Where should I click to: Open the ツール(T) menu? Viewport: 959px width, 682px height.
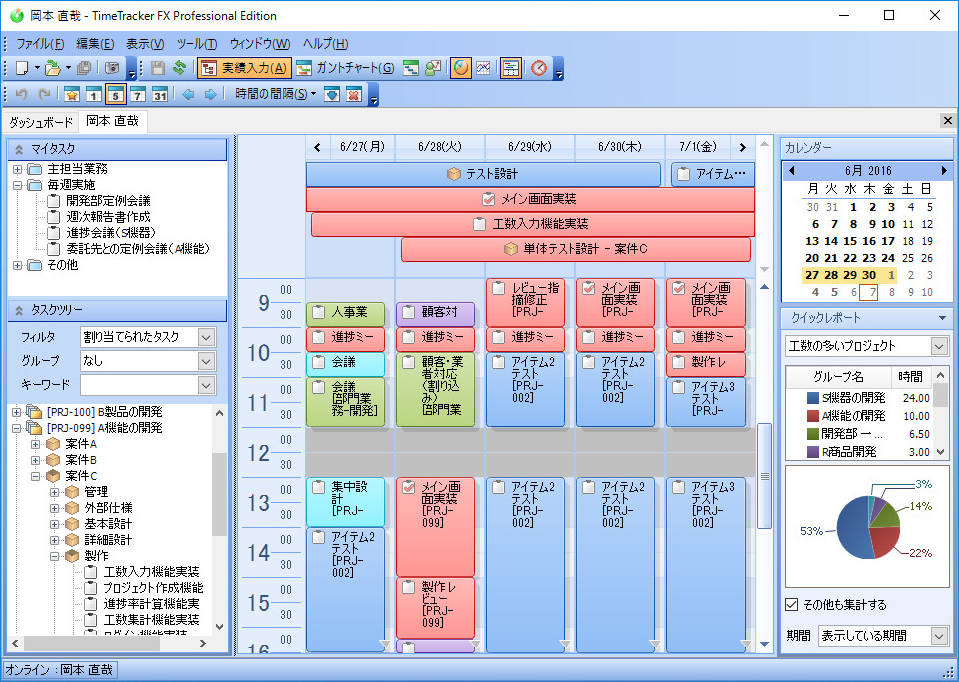[x=196, y=44]
